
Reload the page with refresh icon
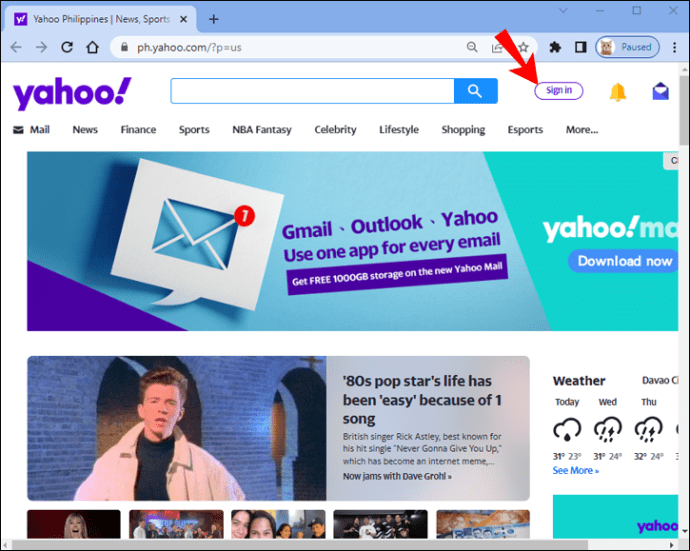(67, 47)
